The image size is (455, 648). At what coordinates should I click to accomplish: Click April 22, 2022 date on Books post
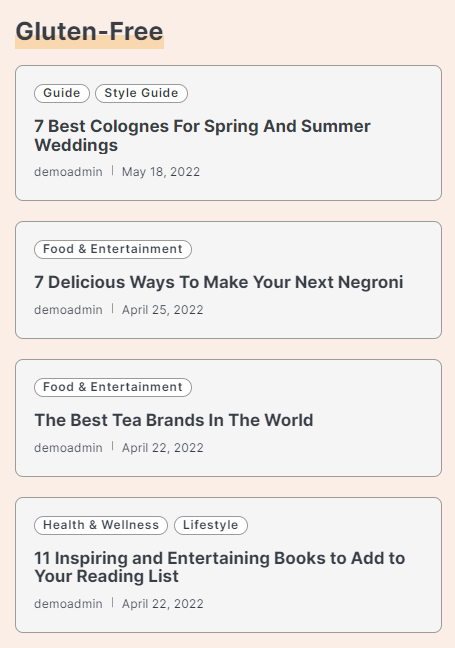pos(162,604)
